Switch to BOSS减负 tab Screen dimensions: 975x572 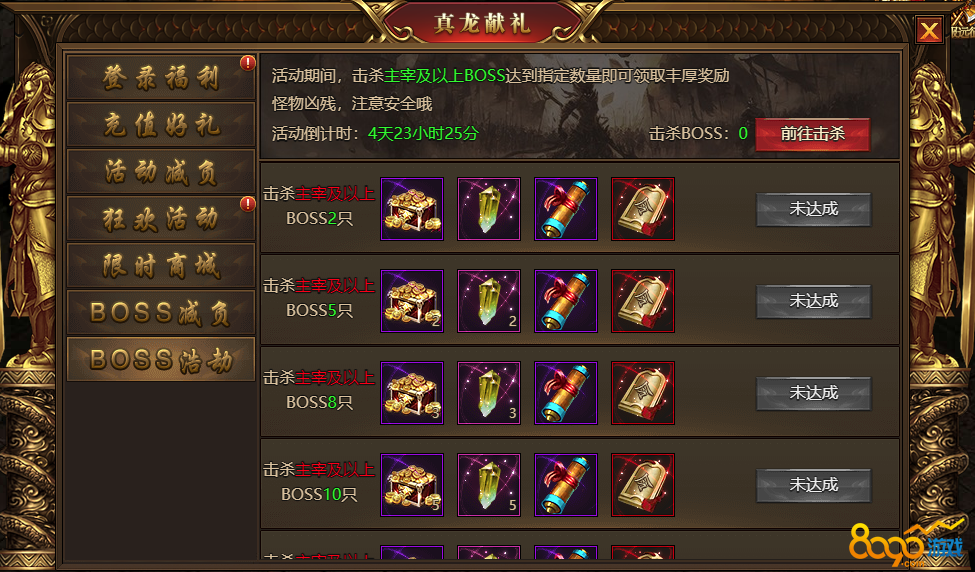click(161, 312)
